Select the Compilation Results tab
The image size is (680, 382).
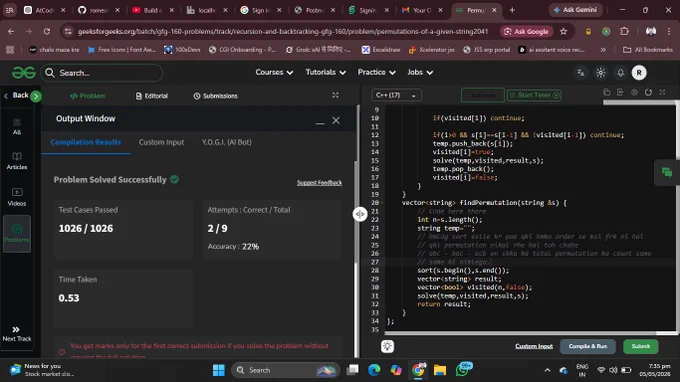pos(85,142)
